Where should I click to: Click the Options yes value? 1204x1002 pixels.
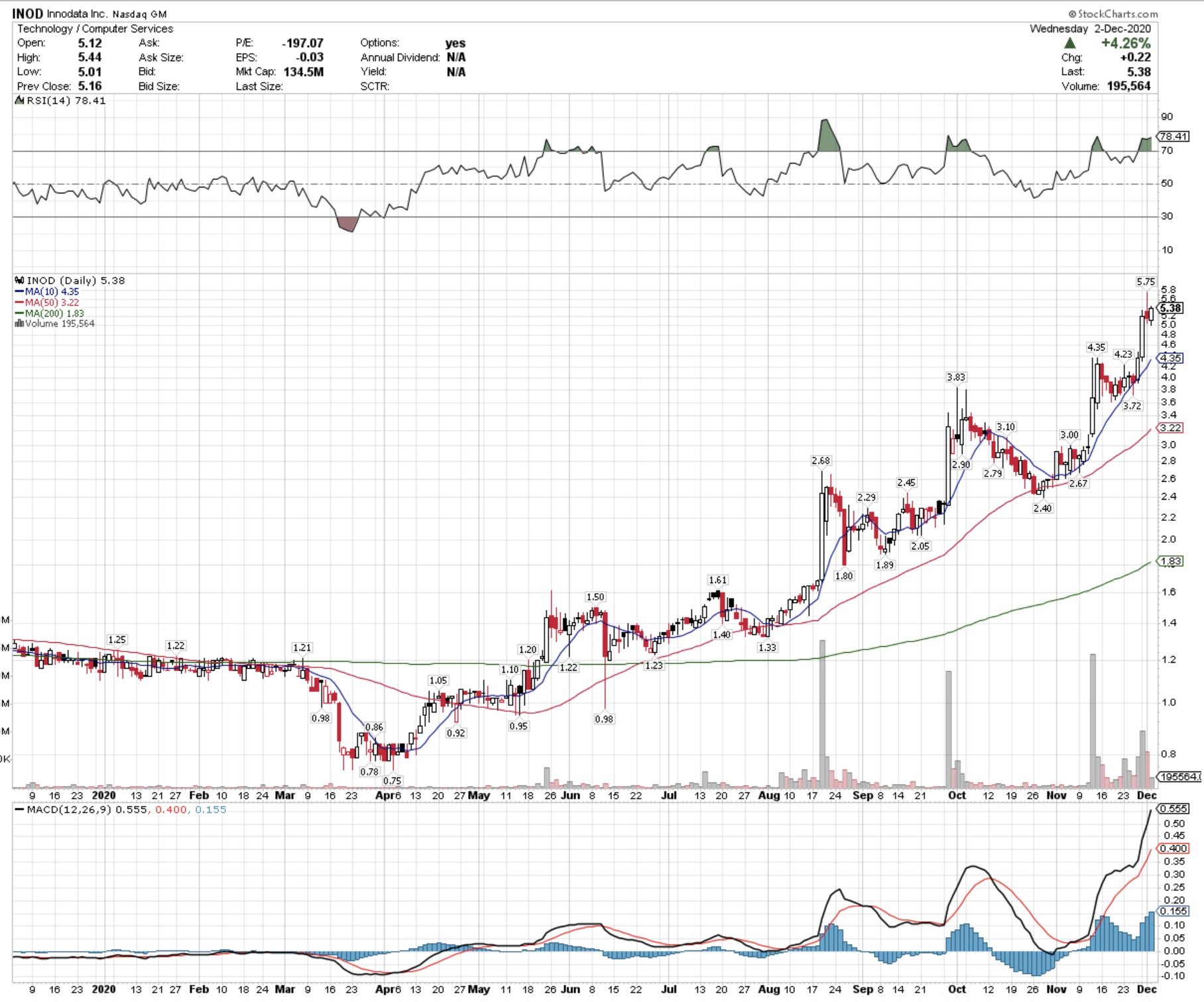pos(455,43)
